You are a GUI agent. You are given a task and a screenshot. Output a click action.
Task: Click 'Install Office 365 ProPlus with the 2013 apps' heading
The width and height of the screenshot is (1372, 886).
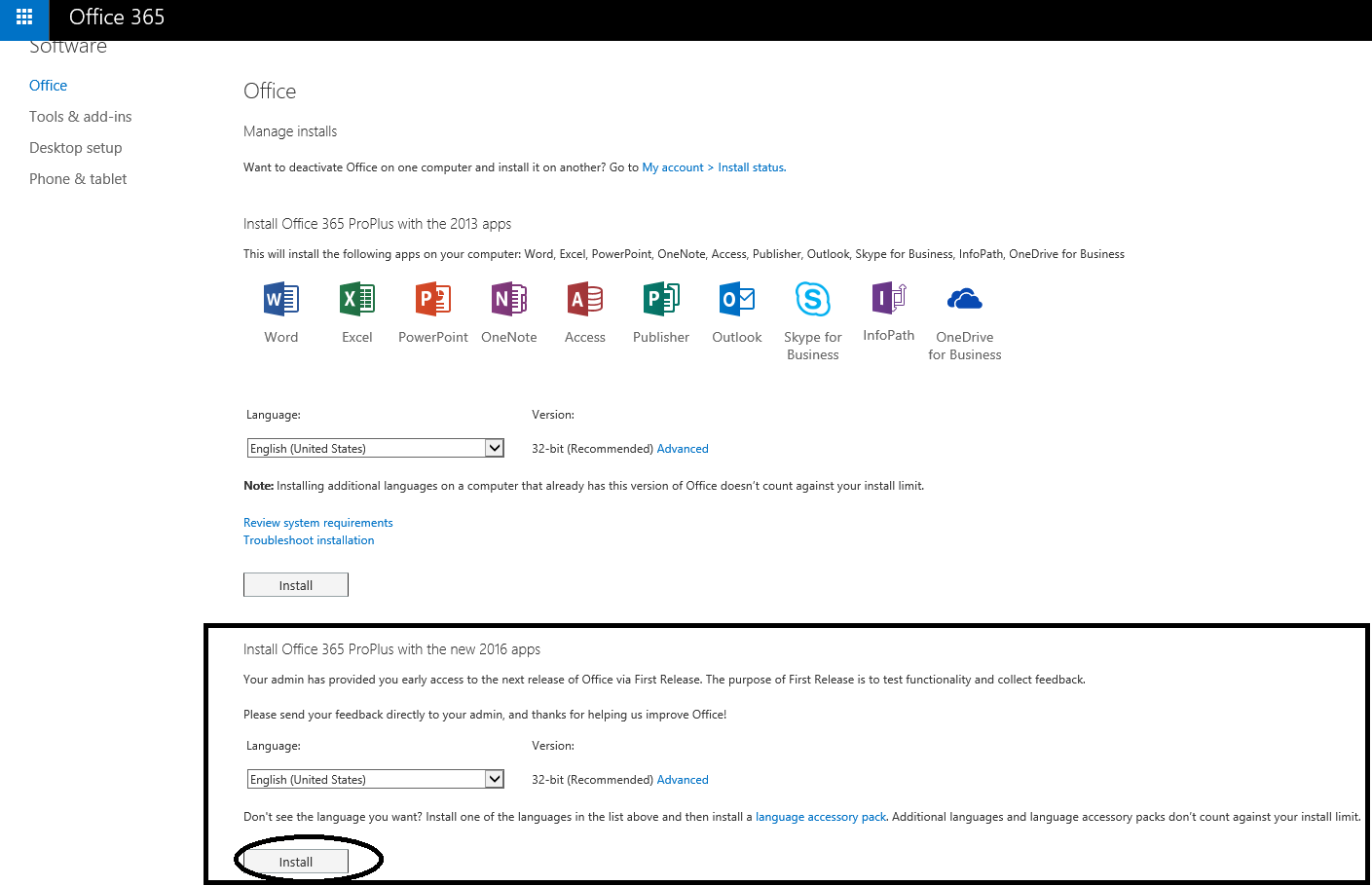[377, 224]
